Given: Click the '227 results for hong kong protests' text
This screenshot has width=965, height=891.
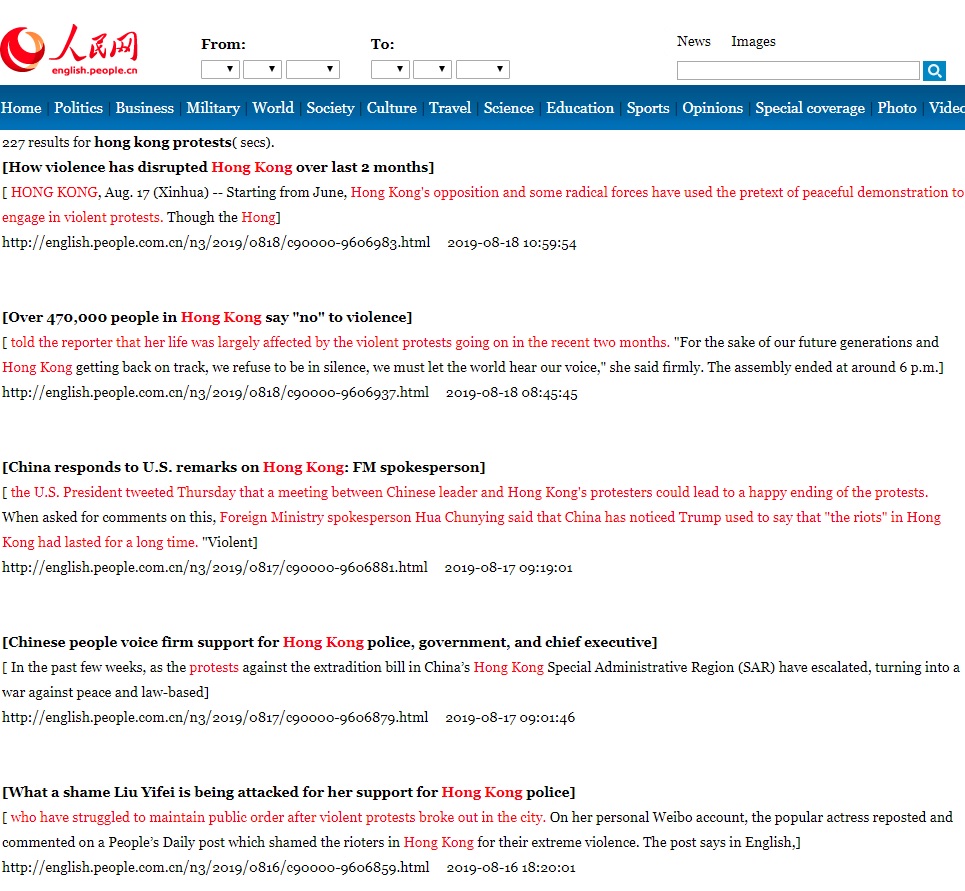Looking at the screenshot, I should pyautogui.click(x=138, y=143).
